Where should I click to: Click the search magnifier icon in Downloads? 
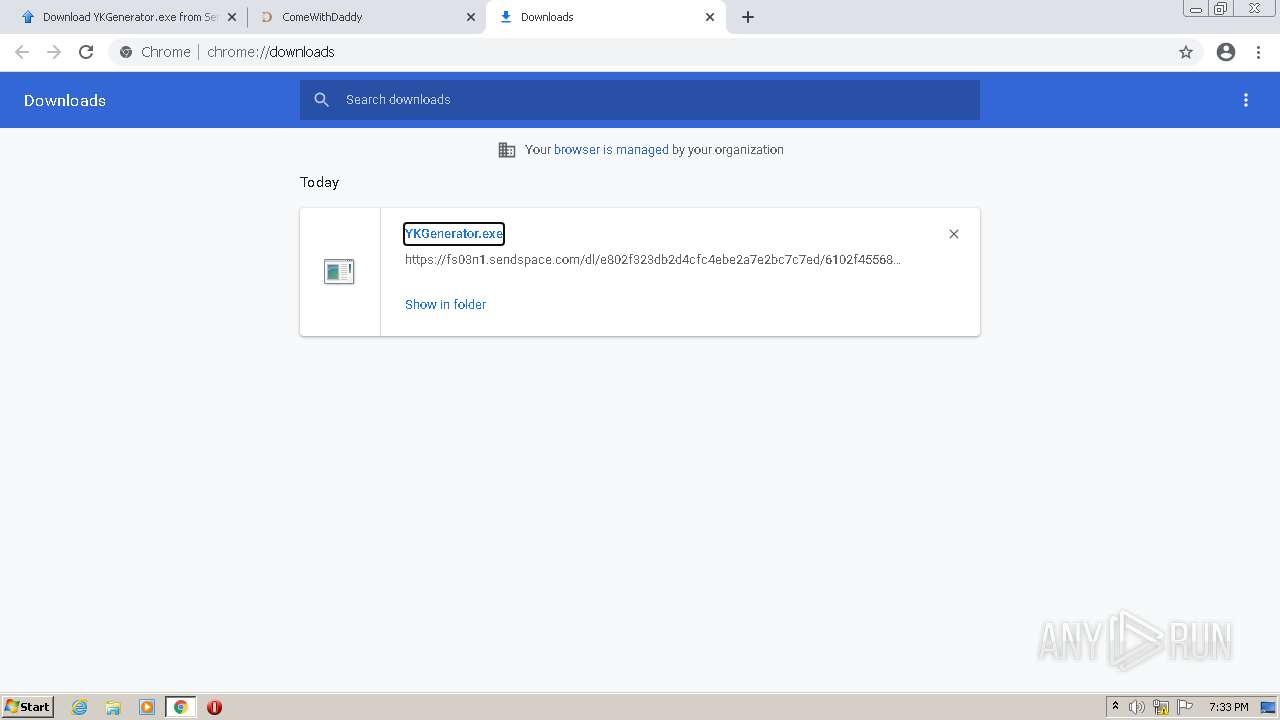click(x=321, y=100)
